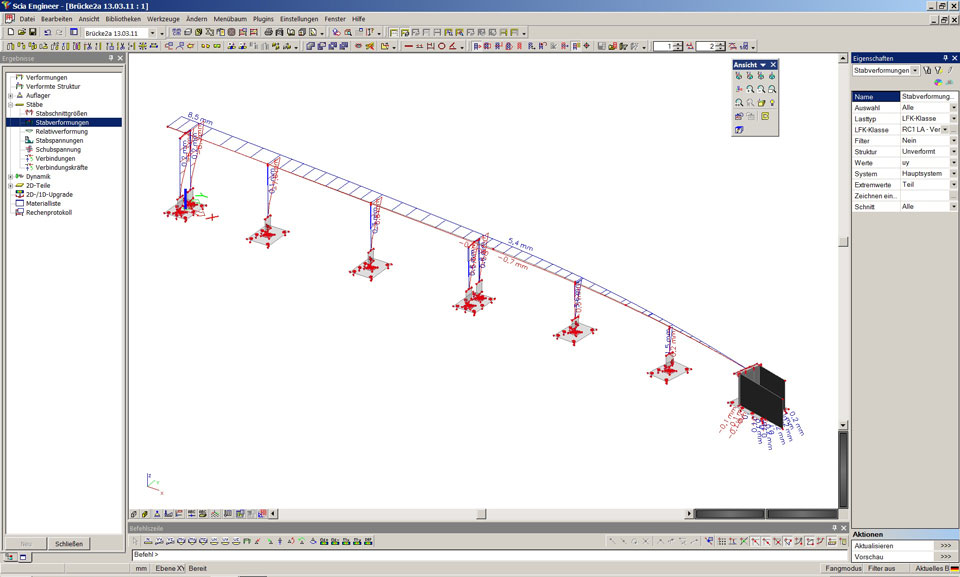
Task: Open the Bibliotheken menu
Action: click(123, 19)
